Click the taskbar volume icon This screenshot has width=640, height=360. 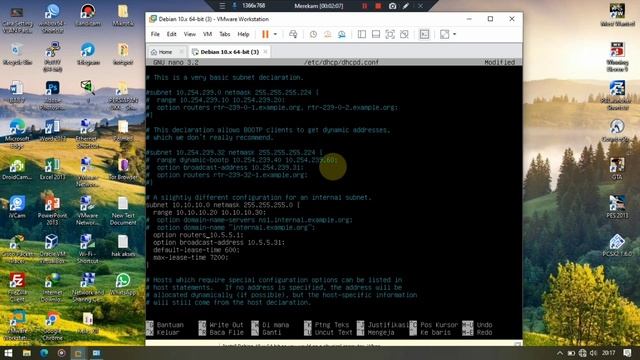click(593, 353)
